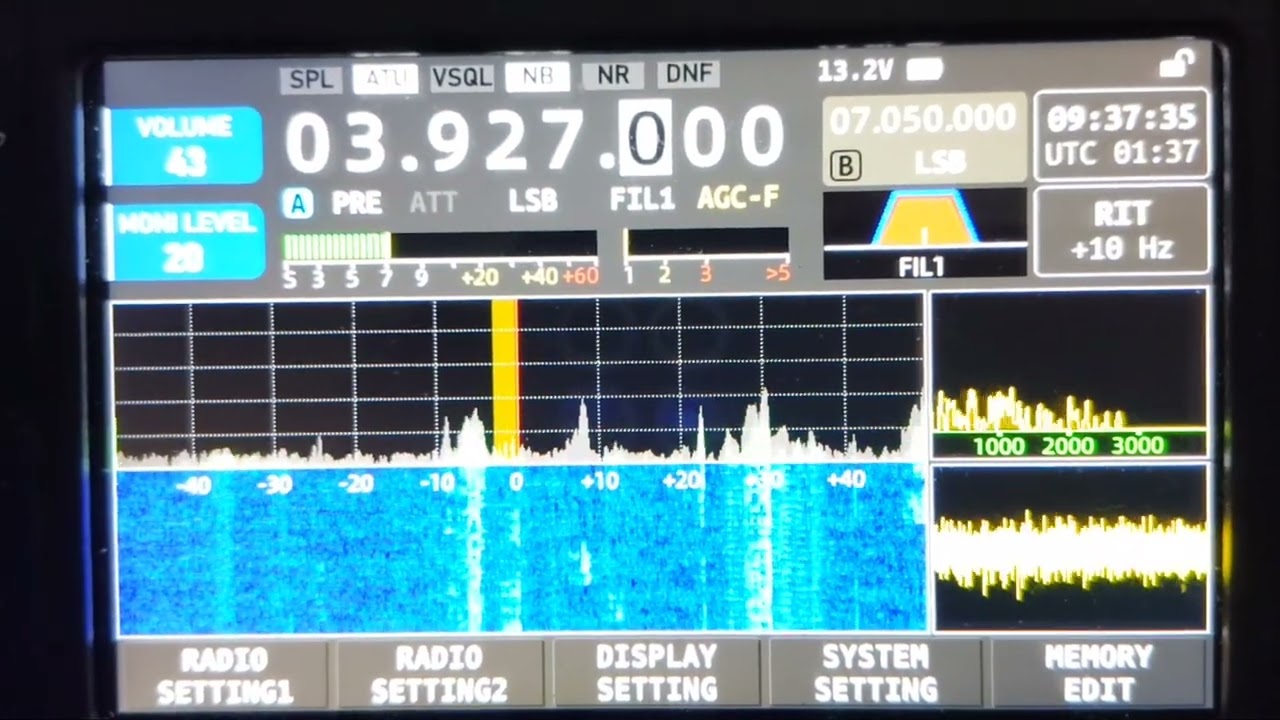Open the DISPLAY SETTING menu

(657, 673)
